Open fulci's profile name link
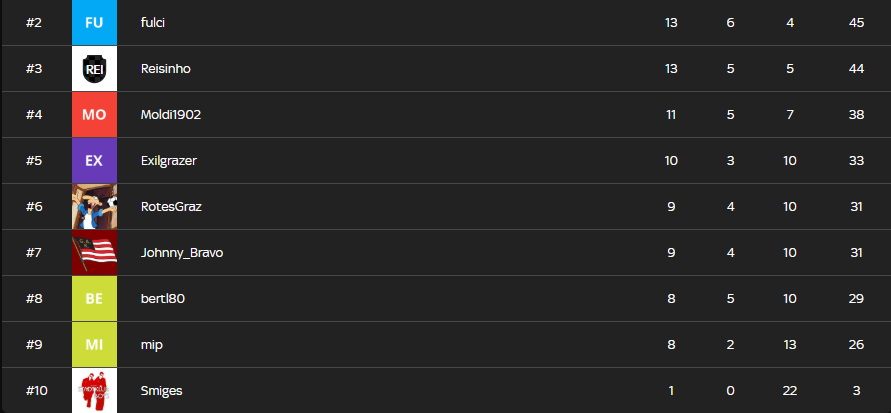The width and height of the screenshot is (891, 413). [153, 22]
